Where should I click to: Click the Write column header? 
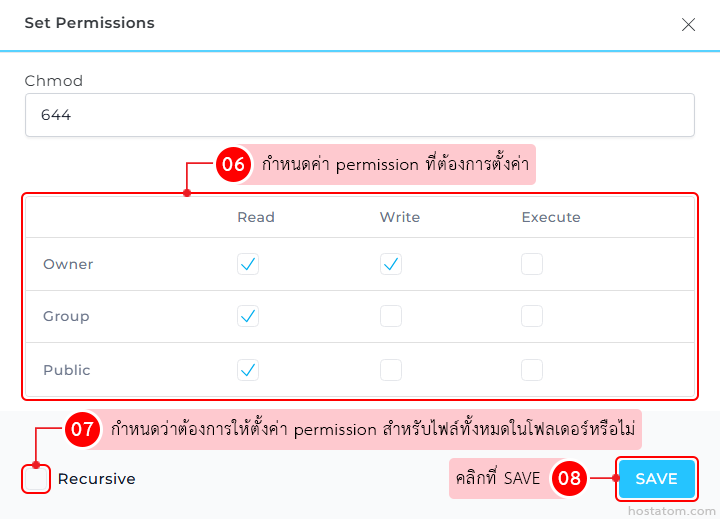(400, 217)
